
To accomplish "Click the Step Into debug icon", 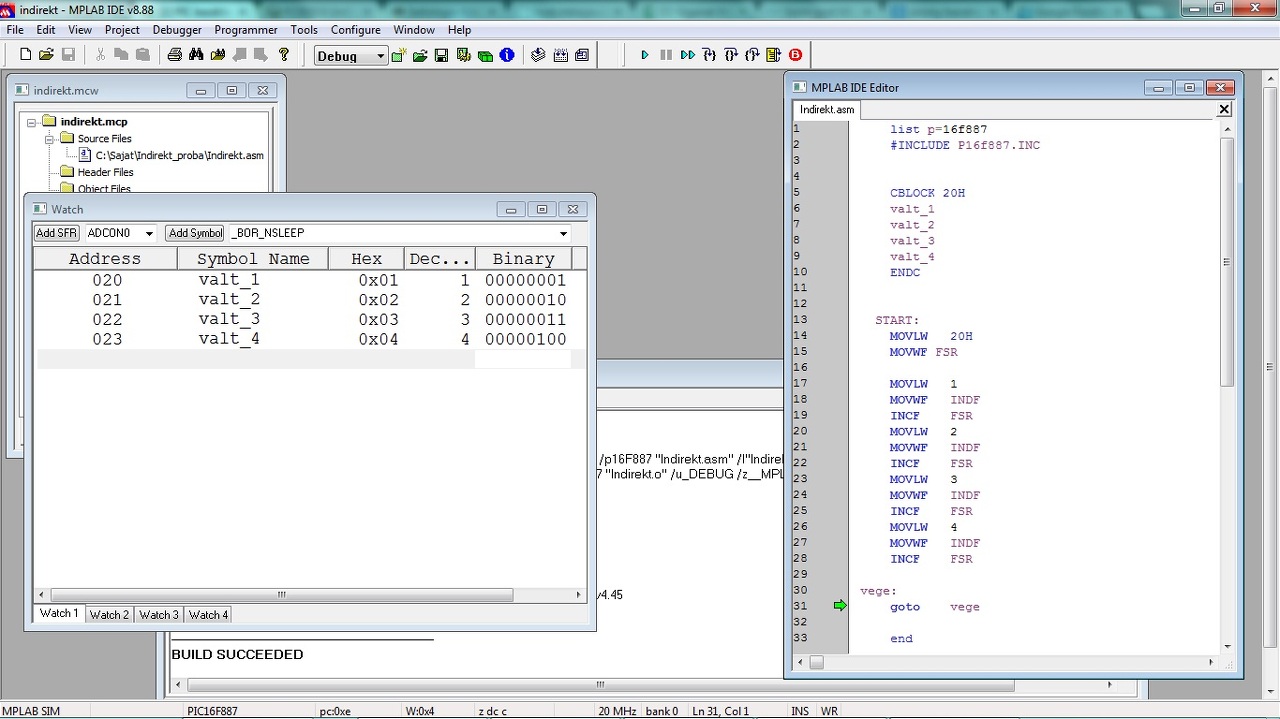I will 709,55.
